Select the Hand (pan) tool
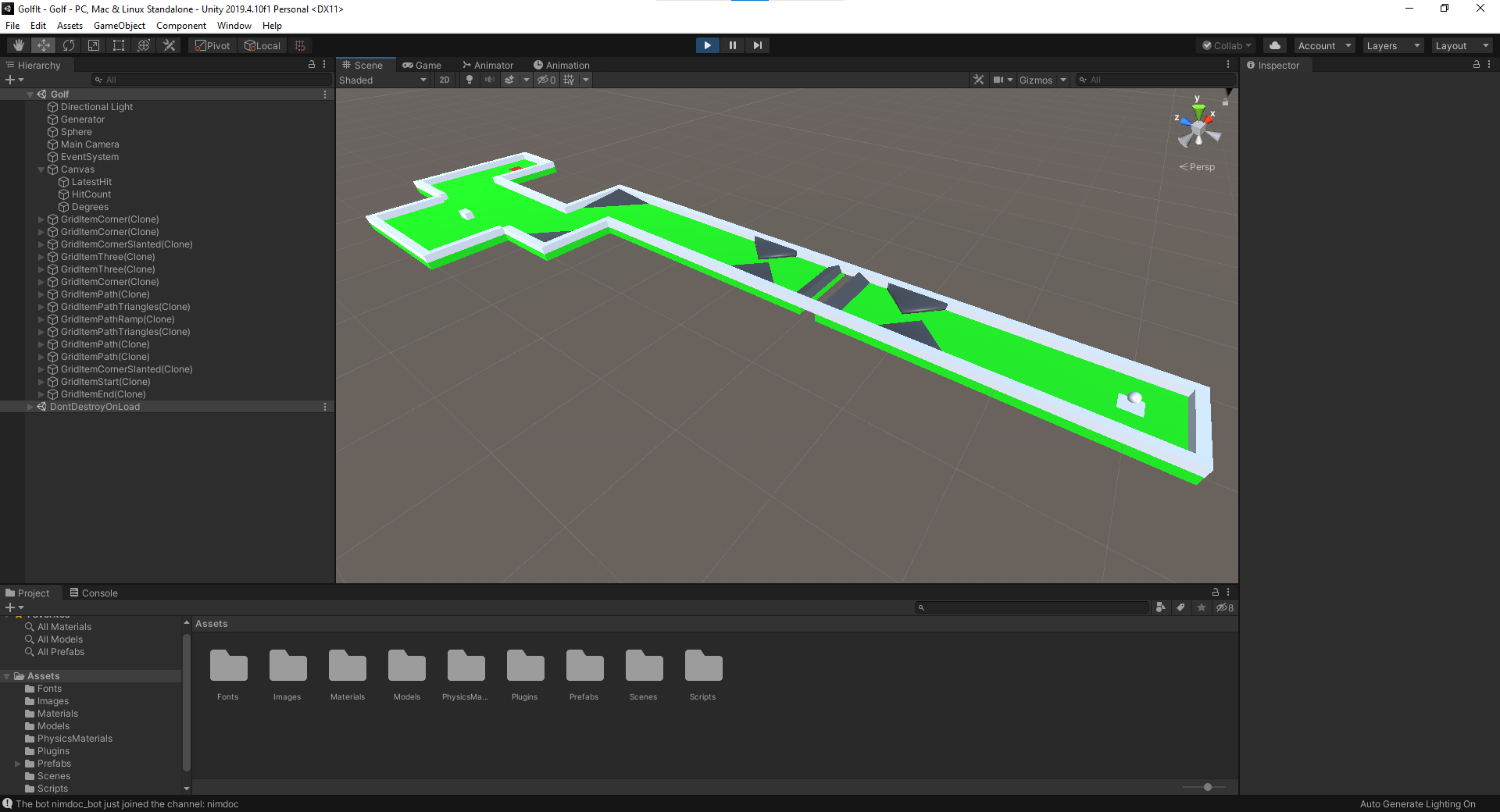The height and width of the screenshot is (812, 1500). [17, 45]
